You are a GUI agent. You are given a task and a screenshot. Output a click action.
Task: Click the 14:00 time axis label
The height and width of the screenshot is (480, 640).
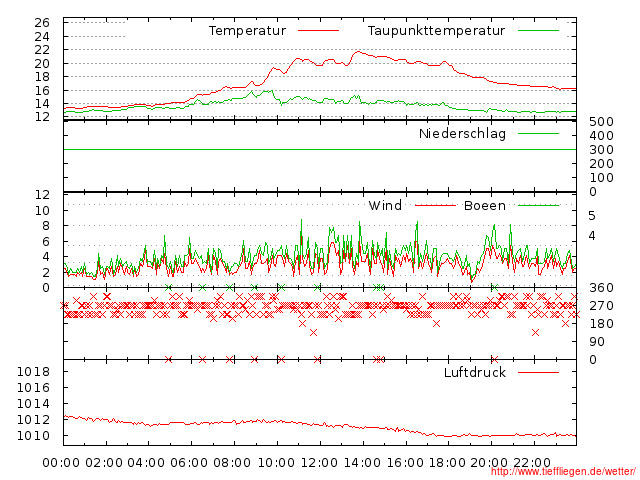coord(362,463)
